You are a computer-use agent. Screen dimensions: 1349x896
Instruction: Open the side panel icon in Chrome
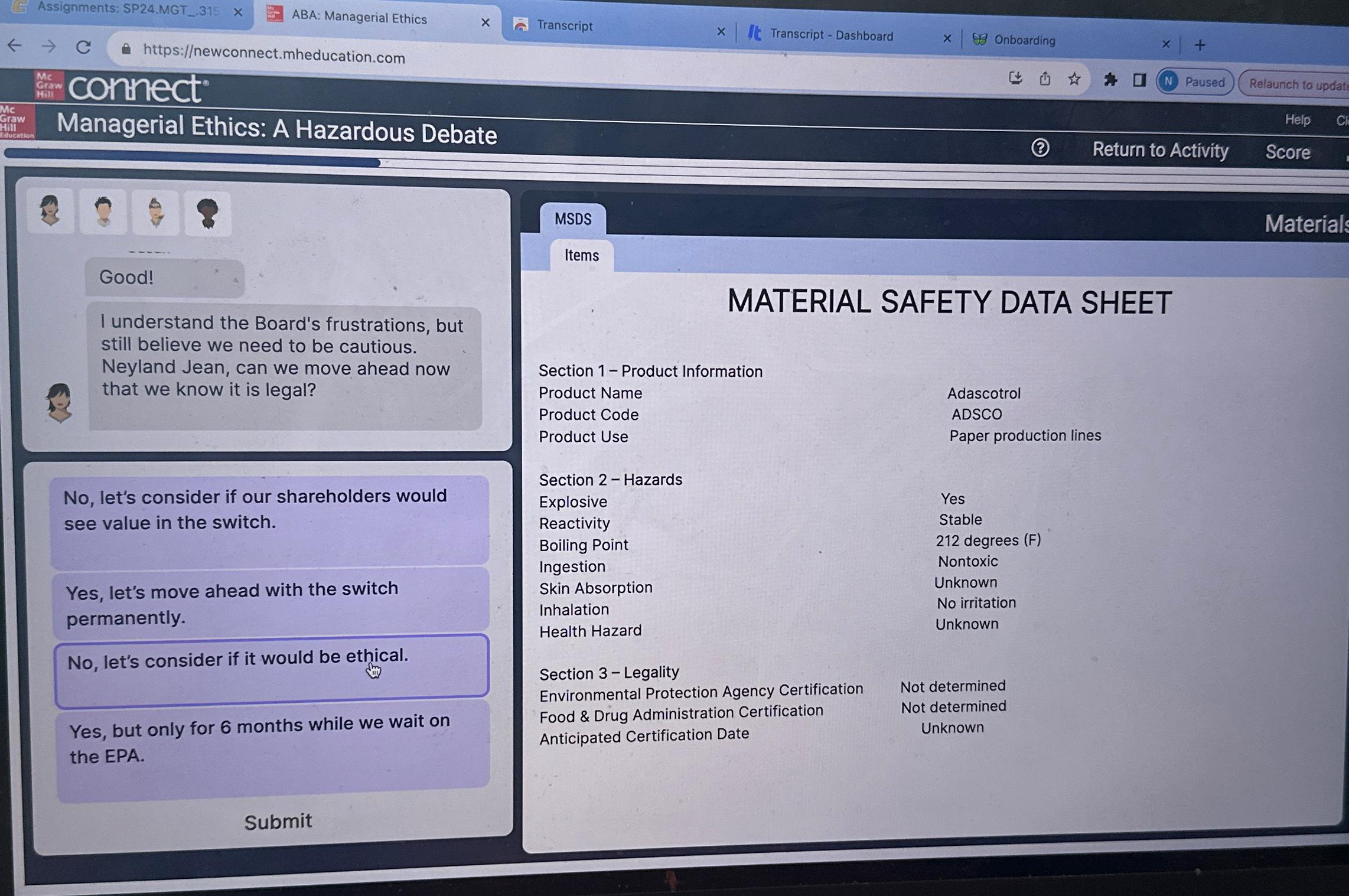(1139, 79)
